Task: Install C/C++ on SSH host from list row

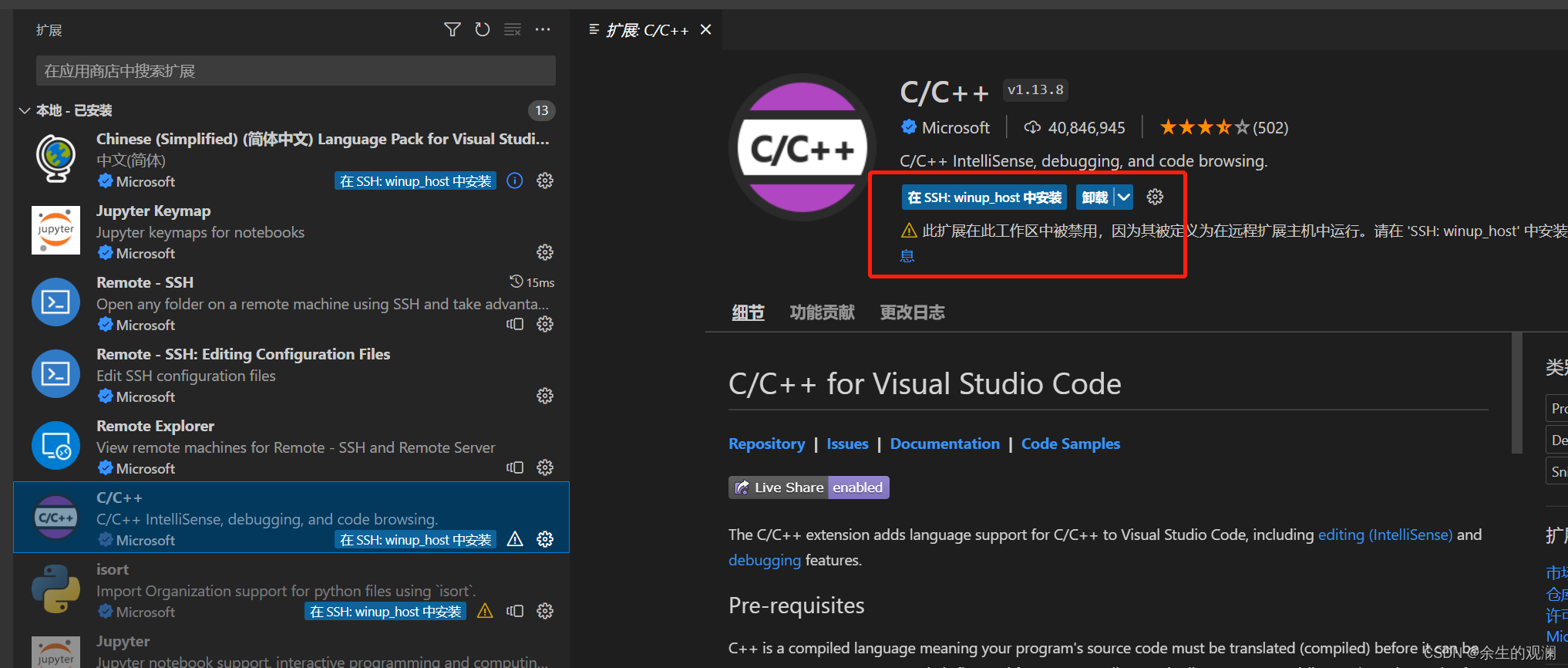Action: click(x=416, y=540)
